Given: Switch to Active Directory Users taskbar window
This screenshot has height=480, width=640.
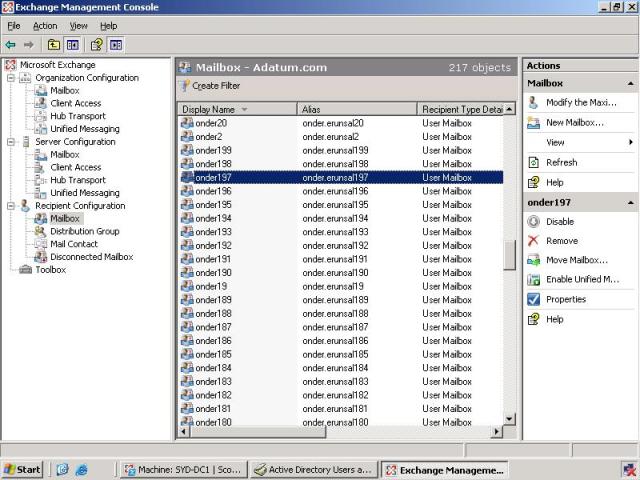Looking at the screenshot, I should 314,470.
